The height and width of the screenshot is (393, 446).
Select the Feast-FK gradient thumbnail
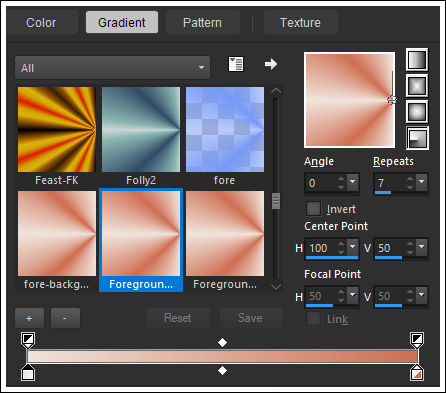(57, 129)
